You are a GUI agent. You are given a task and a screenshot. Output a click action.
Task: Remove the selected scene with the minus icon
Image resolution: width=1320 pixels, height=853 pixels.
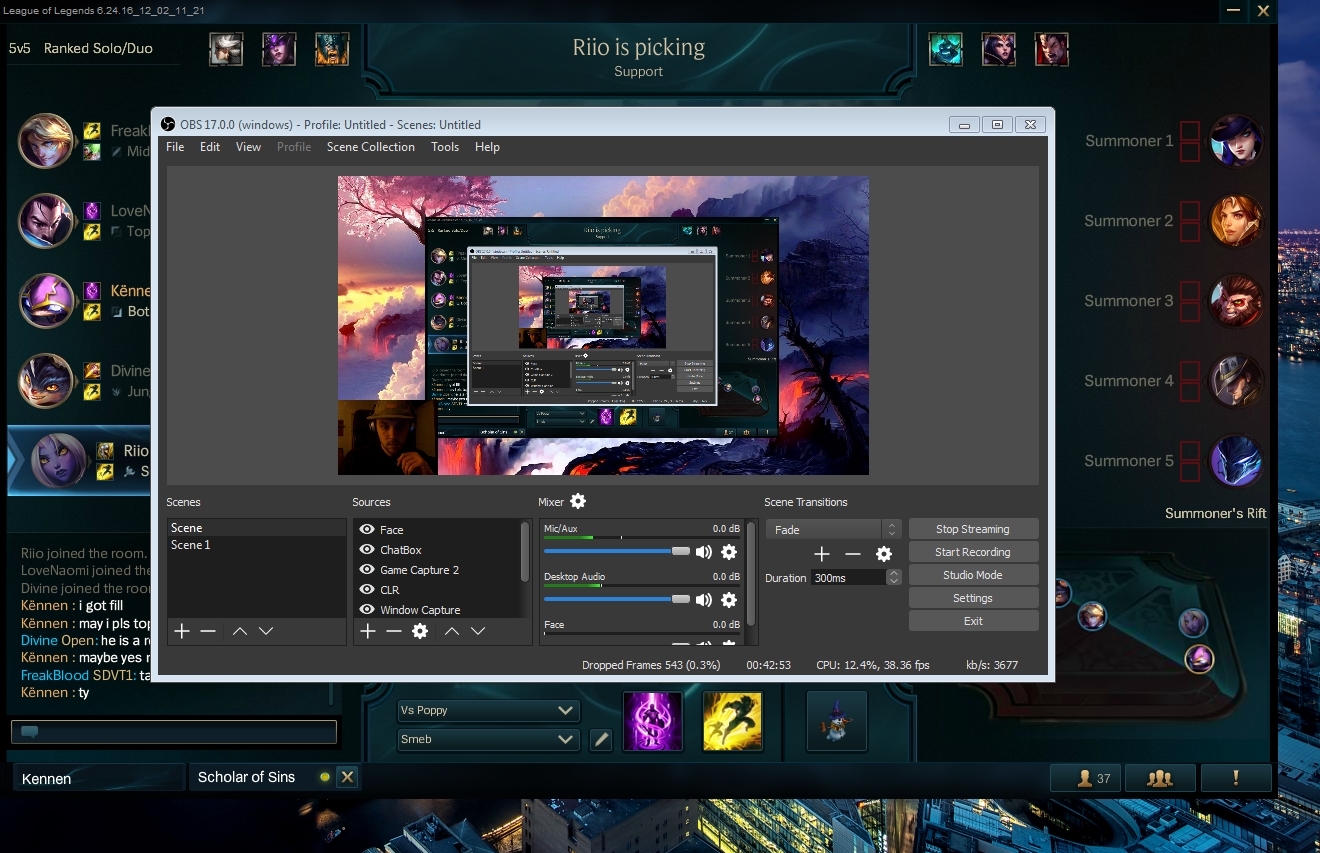click(x=208, y=631)
